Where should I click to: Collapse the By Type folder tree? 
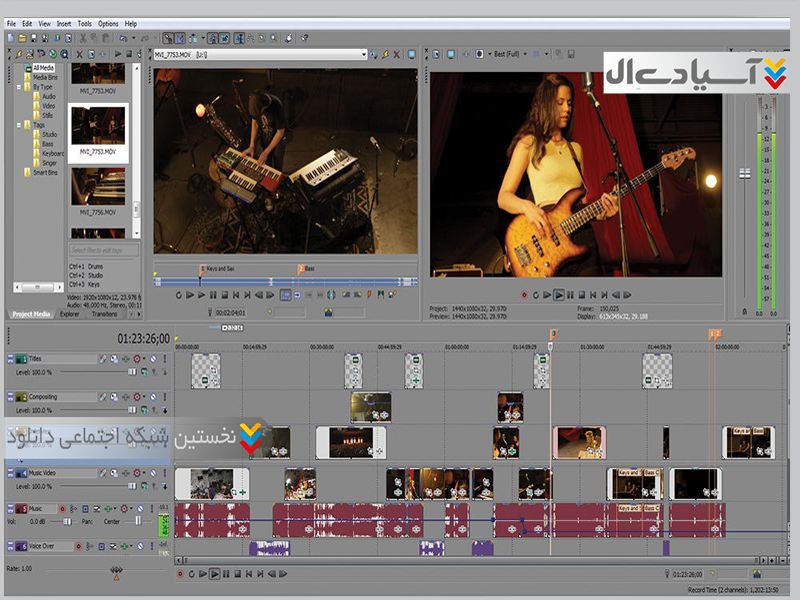pyautogui.click(x=19, y=87)
